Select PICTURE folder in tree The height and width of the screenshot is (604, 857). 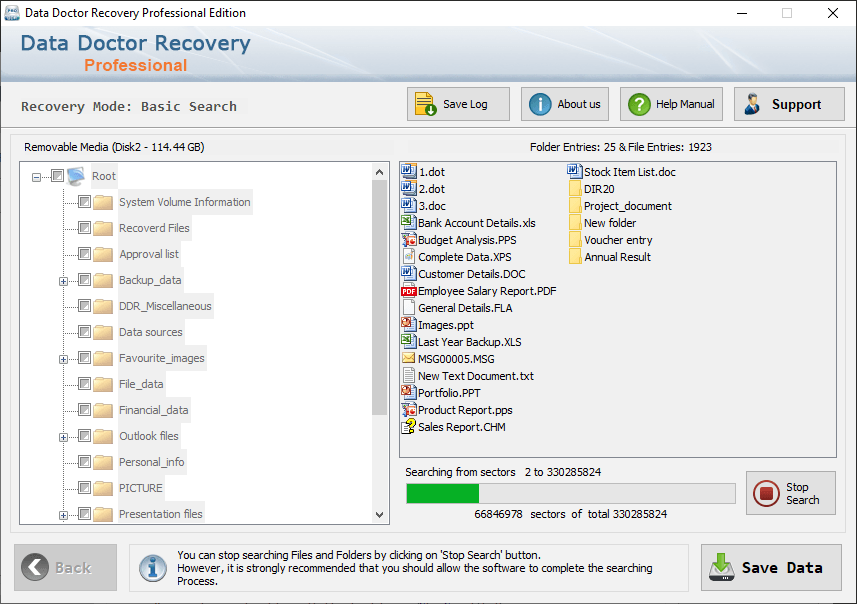[140, 488]
